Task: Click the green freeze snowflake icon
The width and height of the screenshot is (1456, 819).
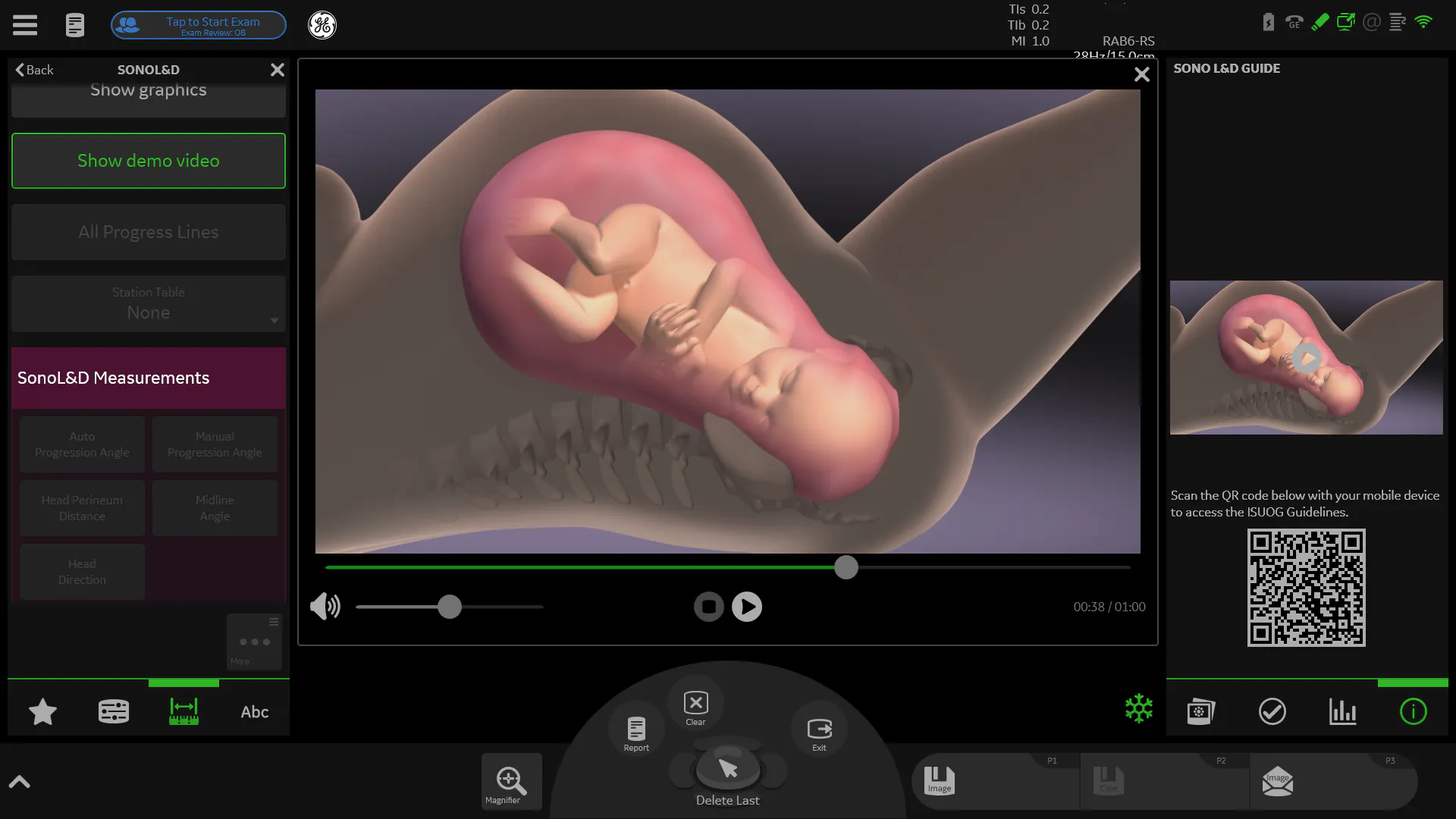Action: coord(1139,708)
